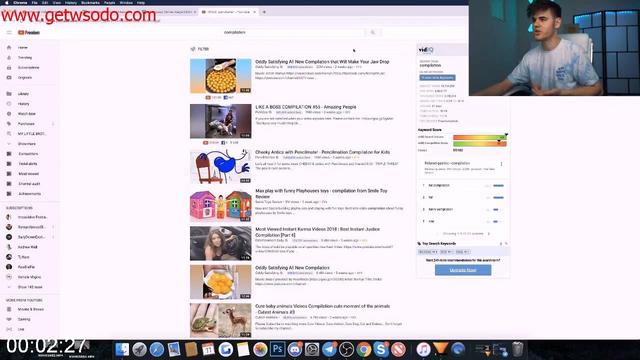Open search results FILTER options
The image size is (640, 360).
(200, 49)
